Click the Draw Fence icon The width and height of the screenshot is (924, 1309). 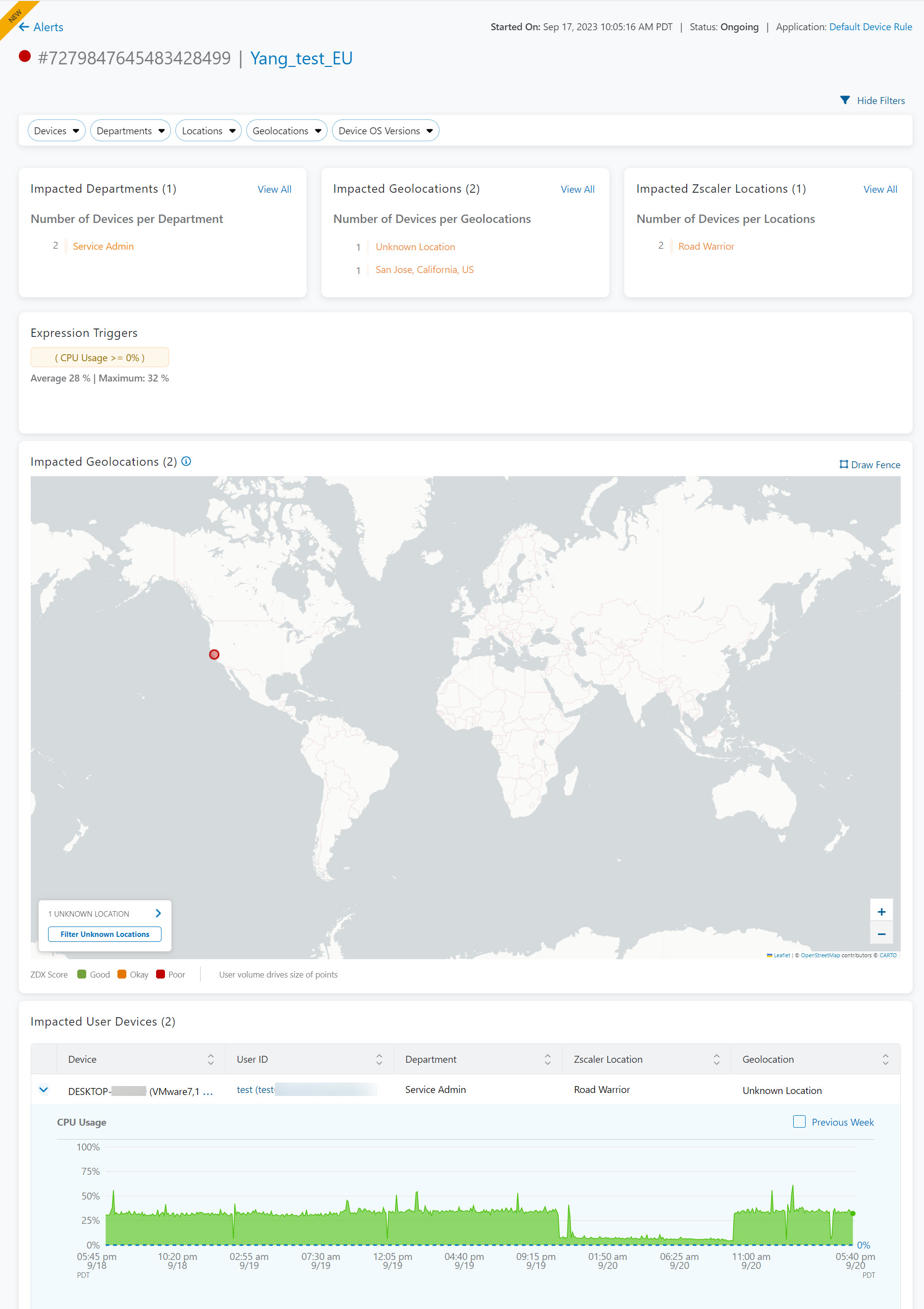[x=844, y=465]
